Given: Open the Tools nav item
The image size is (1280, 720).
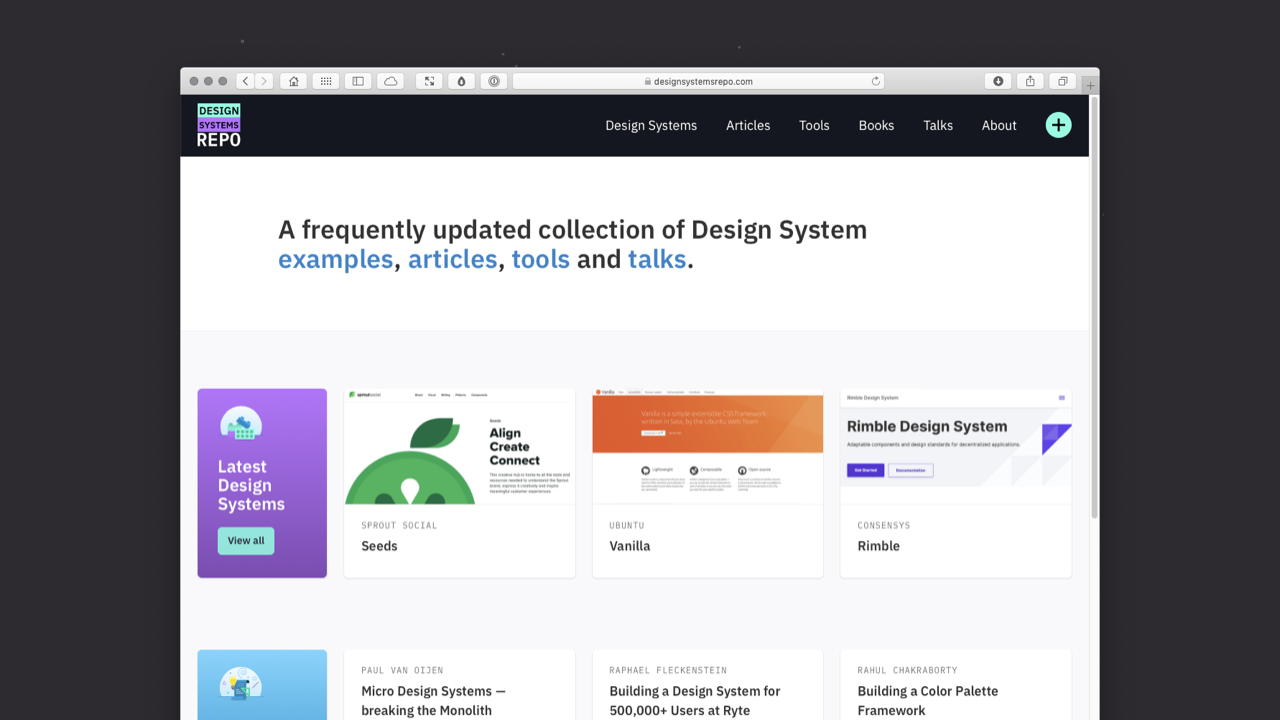Looking at the screenshot, I should pyautogui.click(x=814, y=125).
